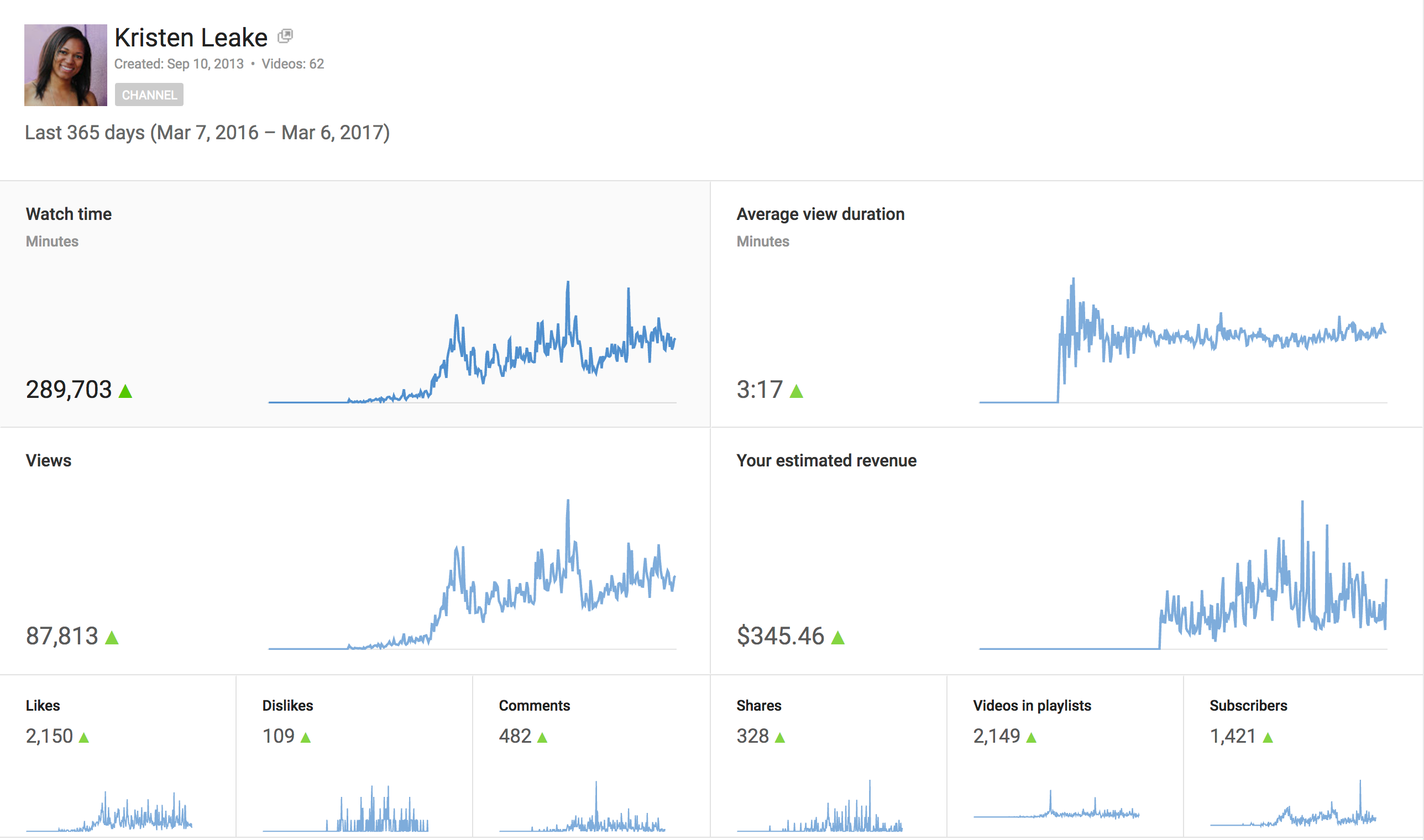Click the Kristen Leake profile picture
Viewport: 1424px width, 840px height.
(66, 65)
